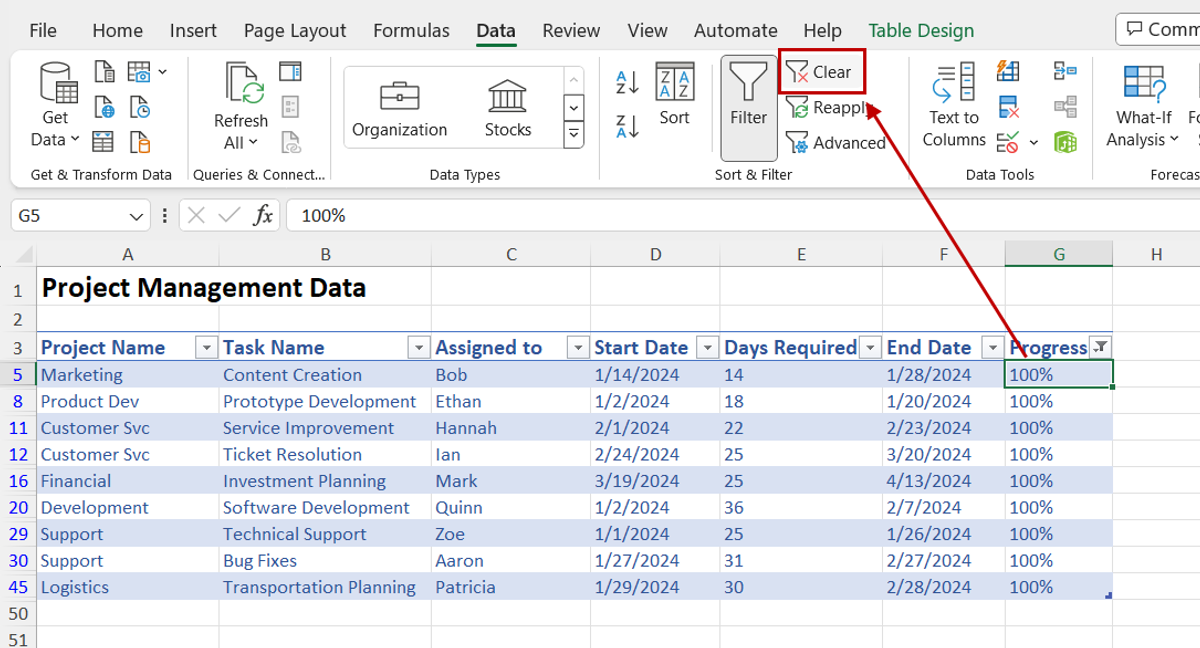1200x648 pixels.
Task: Open the Formulas ribbon tab
Action: point(410,30)
